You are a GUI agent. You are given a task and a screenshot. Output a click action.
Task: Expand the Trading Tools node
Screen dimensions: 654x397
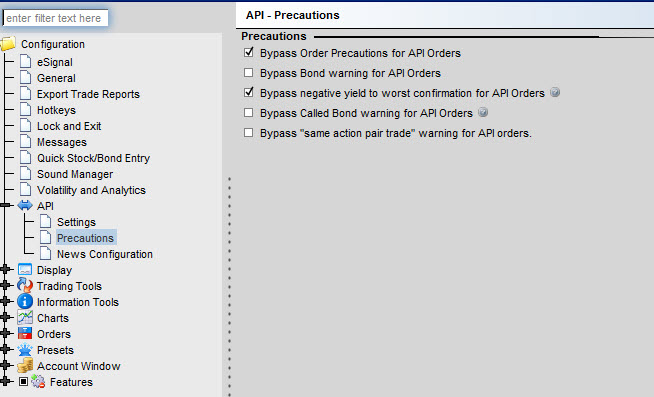point(5,286)
